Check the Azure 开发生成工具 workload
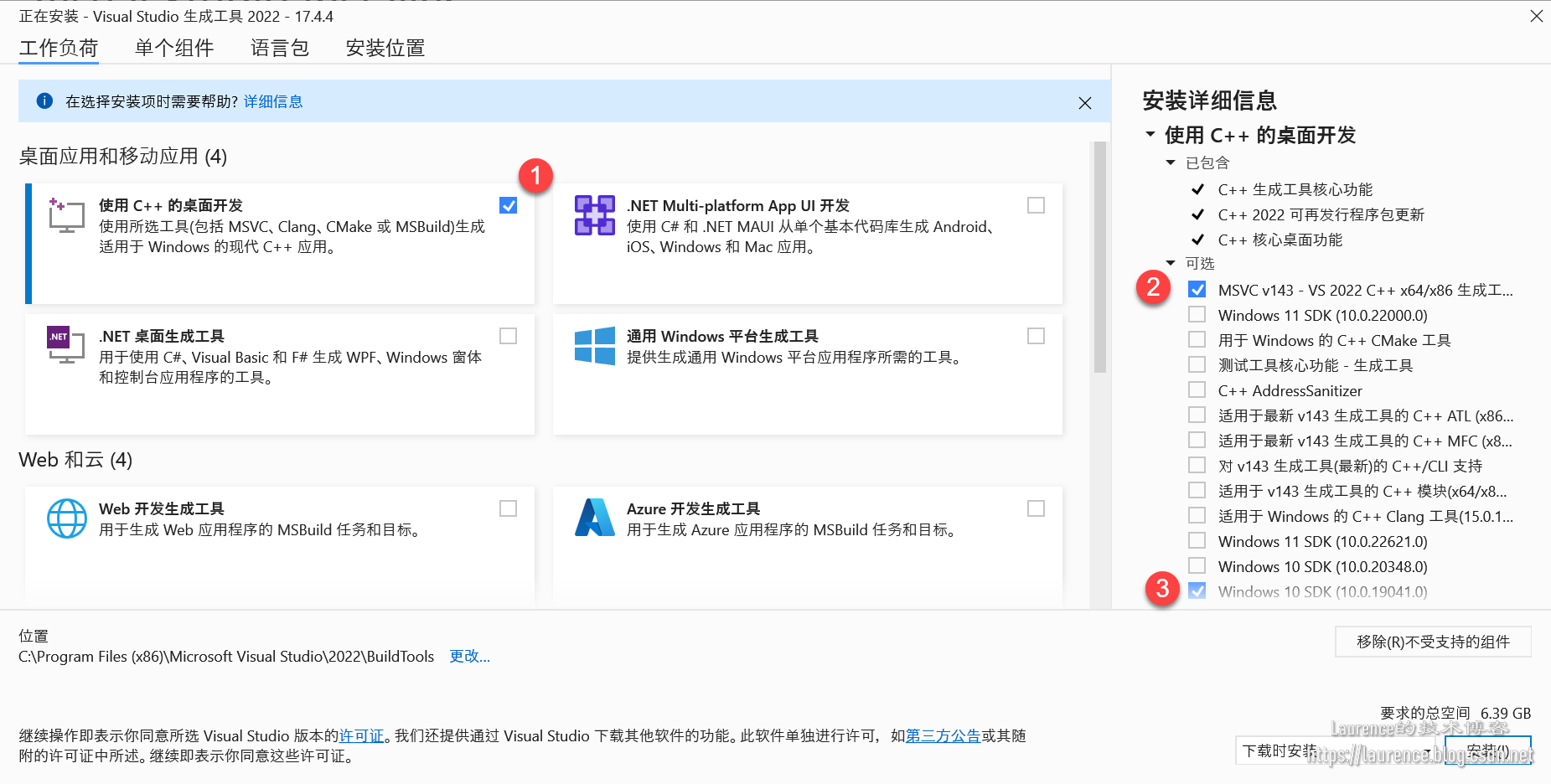This screenshot has width=1551, height=784. click(x=1037, y=508)
